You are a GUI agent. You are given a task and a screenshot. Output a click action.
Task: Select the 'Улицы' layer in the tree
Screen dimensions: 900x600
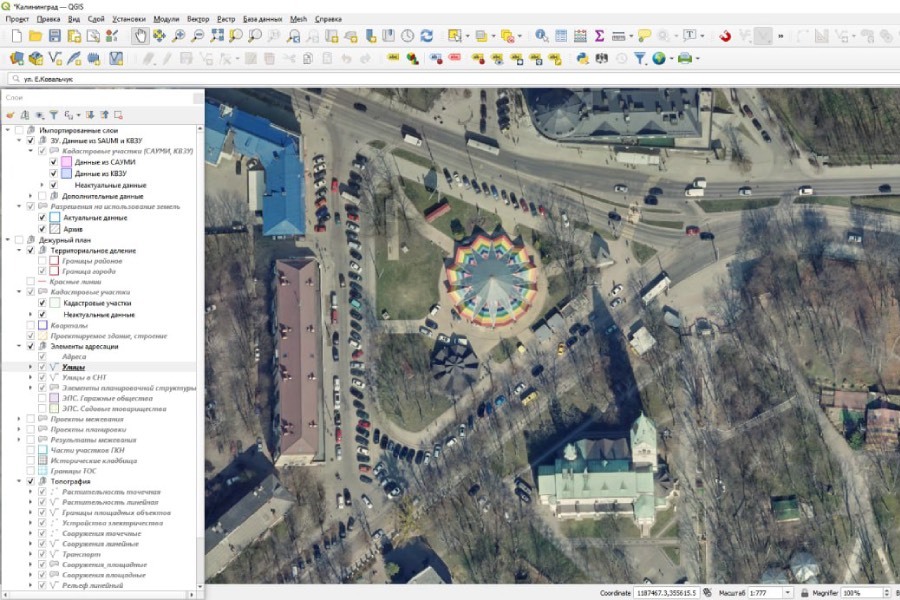pyautogui.click(x=74, y=368)
